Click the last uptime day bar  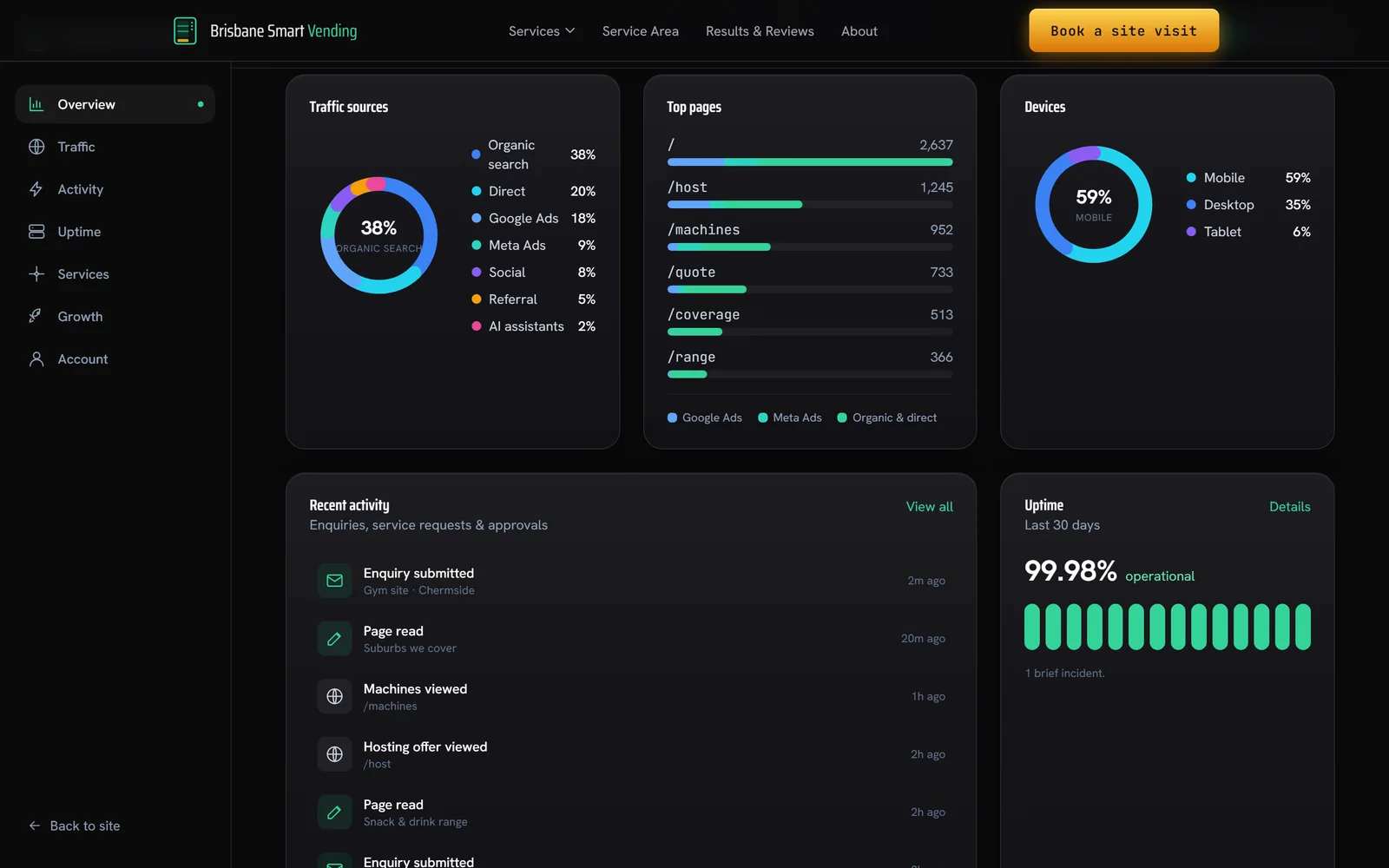(x=1303, y=627)
